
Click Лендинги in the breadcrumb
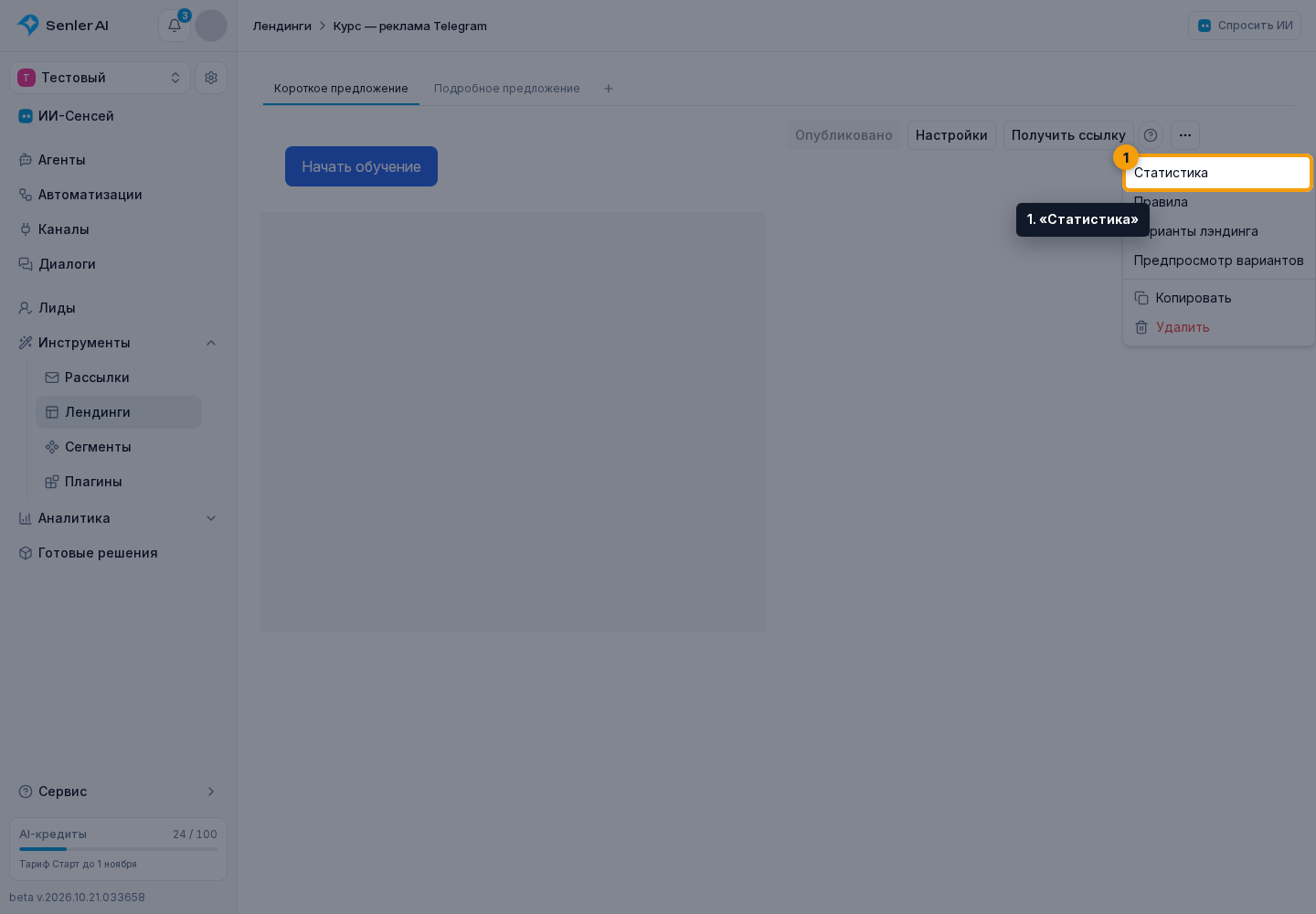282,26
